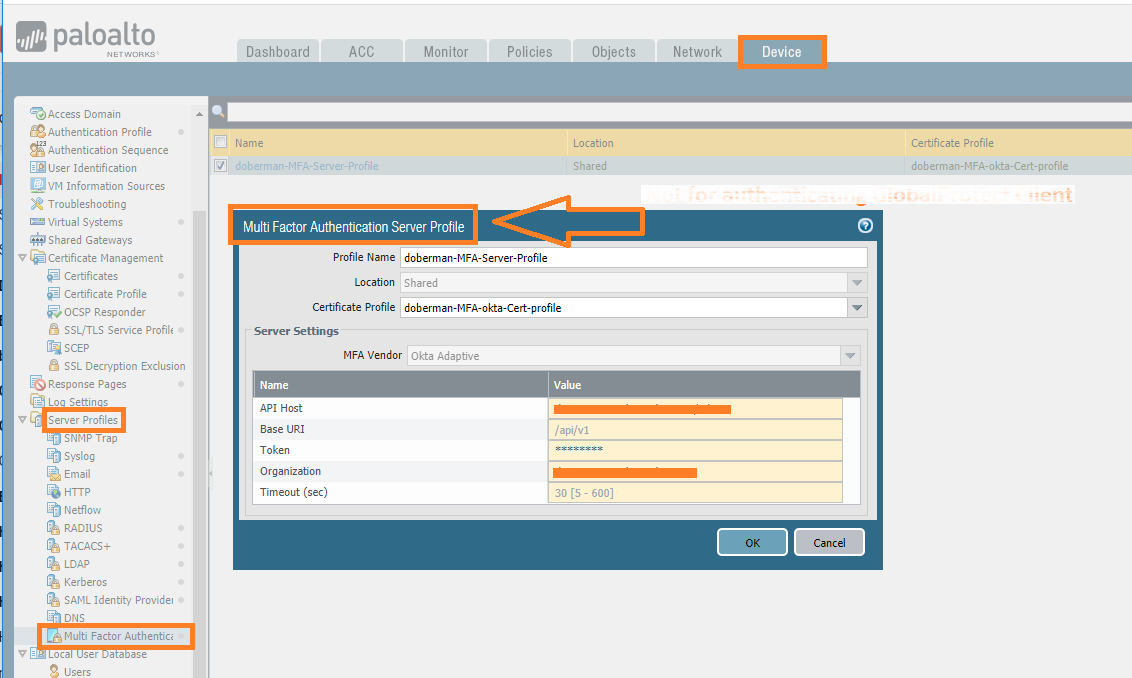Uncheck the doberman-MFA-Server-Profile row checkbox

click(220, 165)
